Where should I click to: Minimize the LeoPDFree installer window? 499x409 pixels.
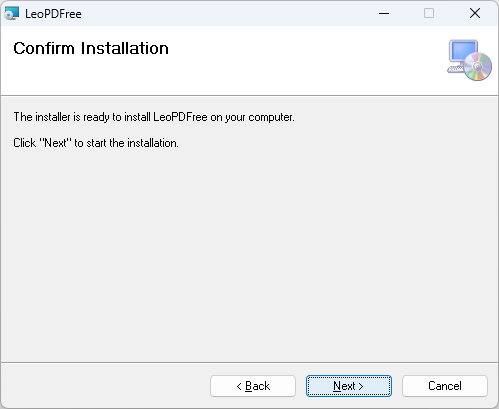point(384,13)
